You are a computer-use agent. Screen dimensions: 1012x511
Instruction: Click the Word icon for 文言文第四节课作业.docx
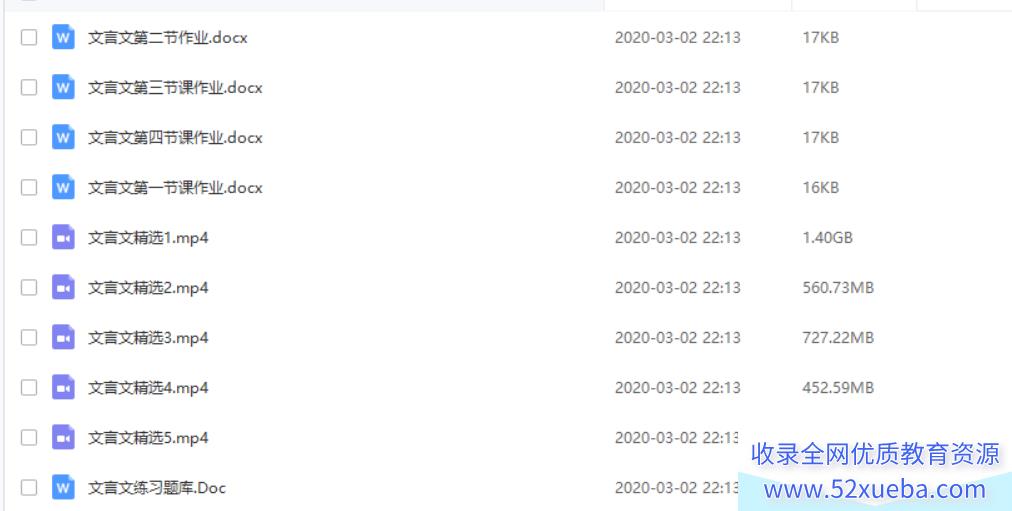pyautogui.click(x=63, y=137)
